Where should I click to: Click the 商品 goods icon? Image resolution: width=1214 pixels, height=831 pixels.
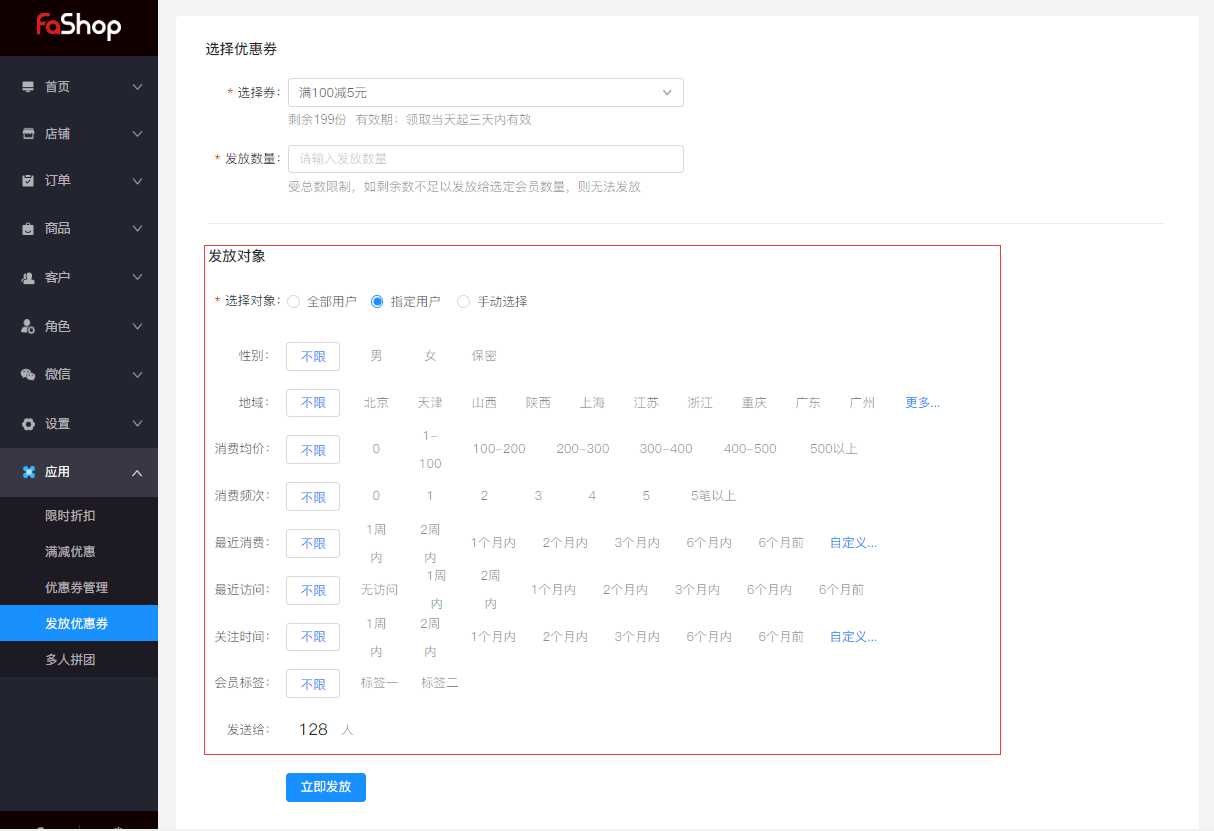(28, 229)
